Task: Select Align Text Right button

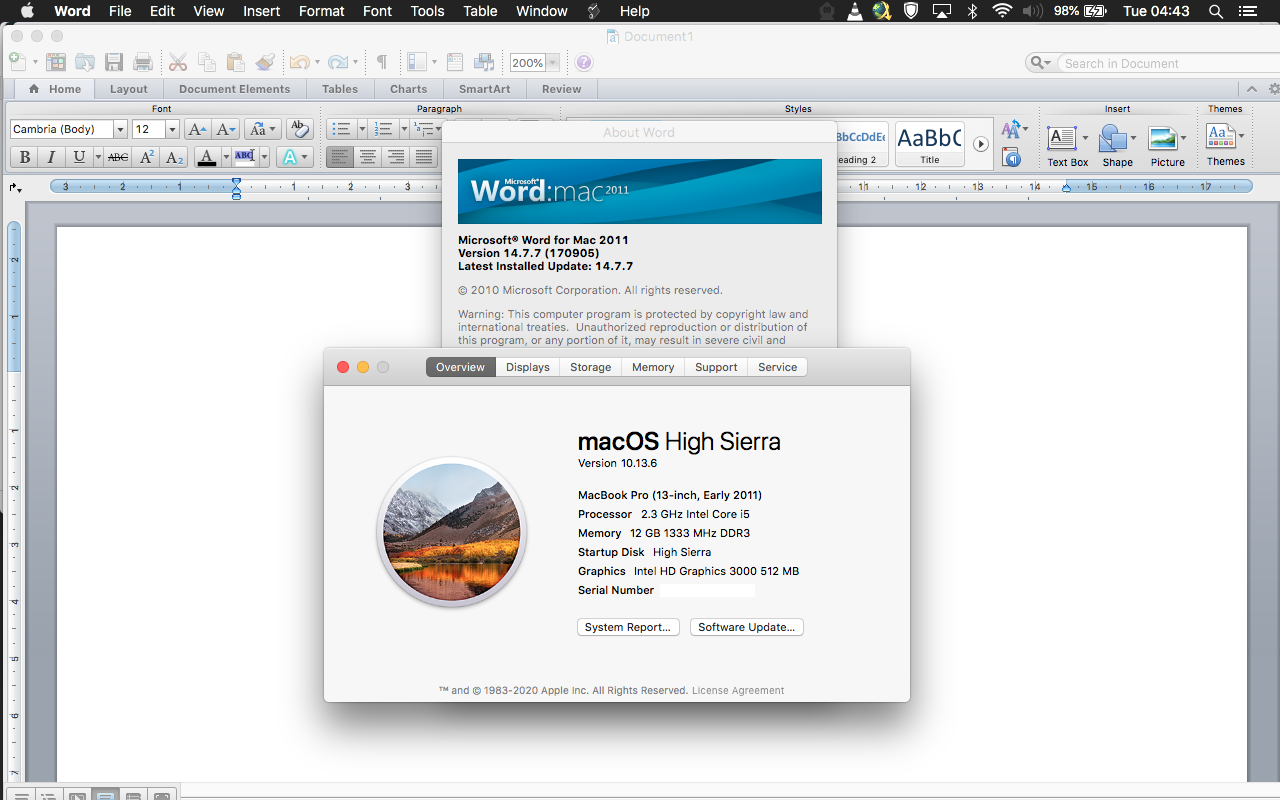Action: click(396, 157)
